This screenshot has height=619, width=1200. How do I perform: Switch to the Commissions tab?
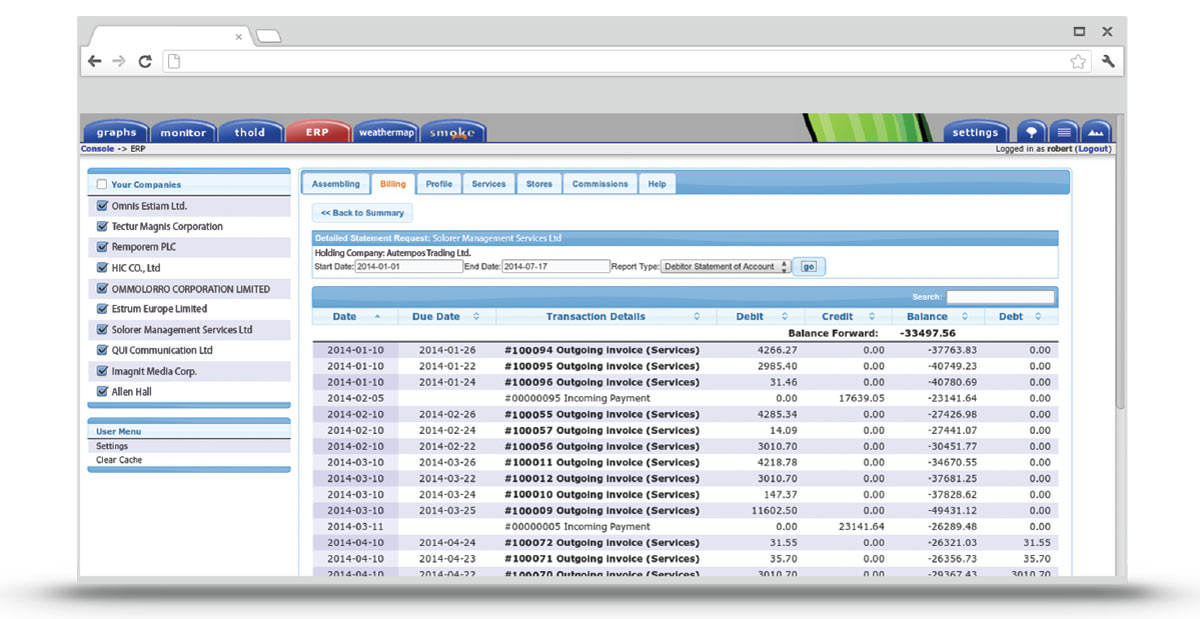[600, 184]
